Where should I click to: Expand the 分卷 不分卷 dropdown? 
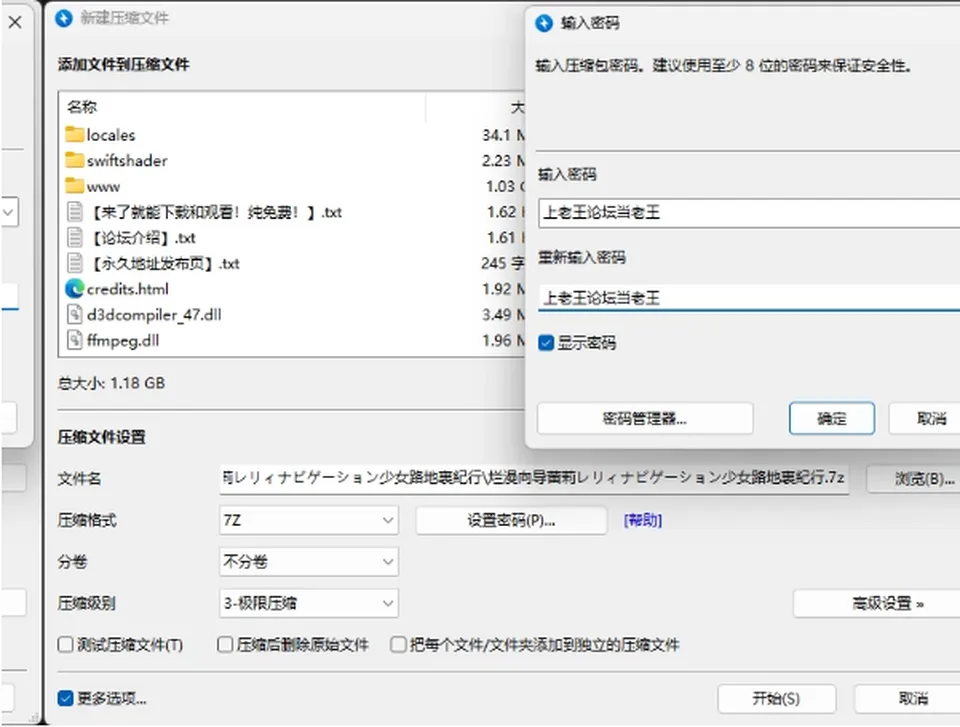[x=309, y=562]
